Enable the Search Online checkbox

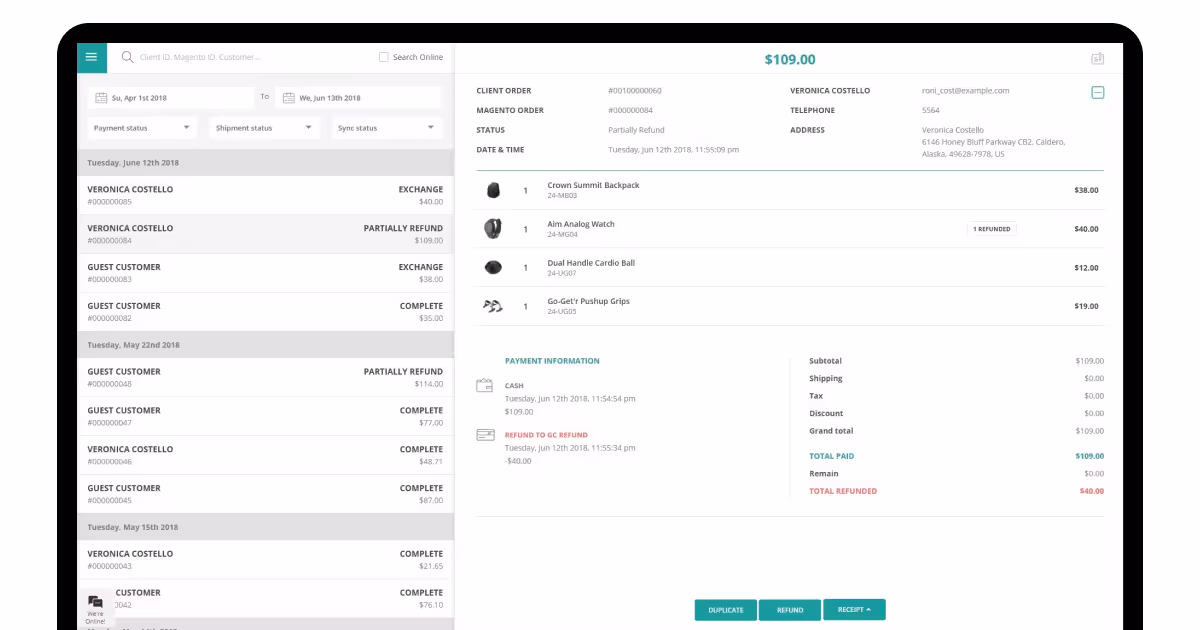click(384, 57)
